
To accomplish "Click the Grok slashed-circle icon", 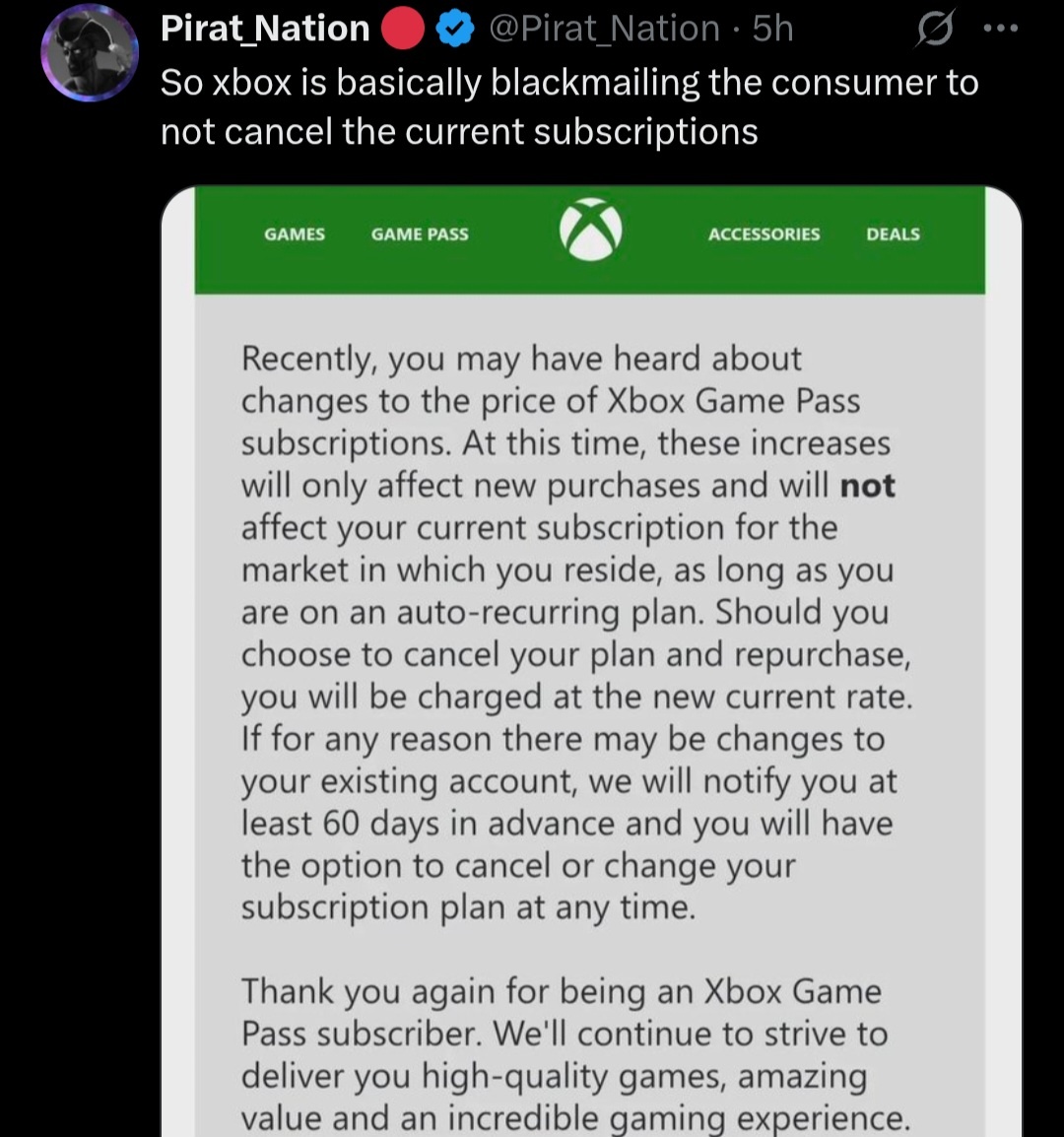I will 935,30.
